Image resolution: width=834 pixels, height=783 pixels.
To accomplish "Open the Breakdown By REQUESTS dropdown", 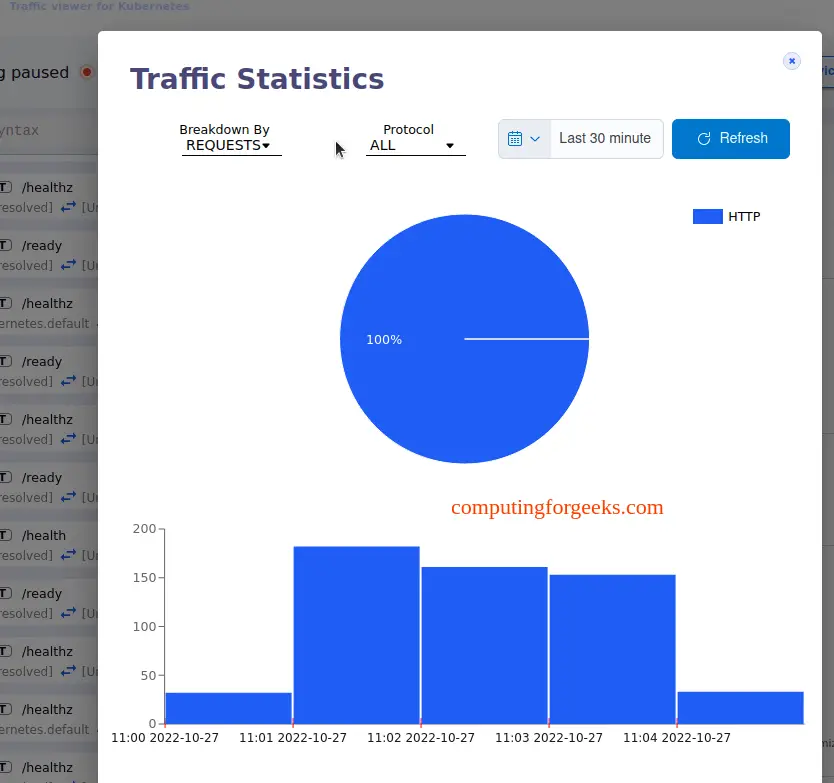I will click(231, 145).
